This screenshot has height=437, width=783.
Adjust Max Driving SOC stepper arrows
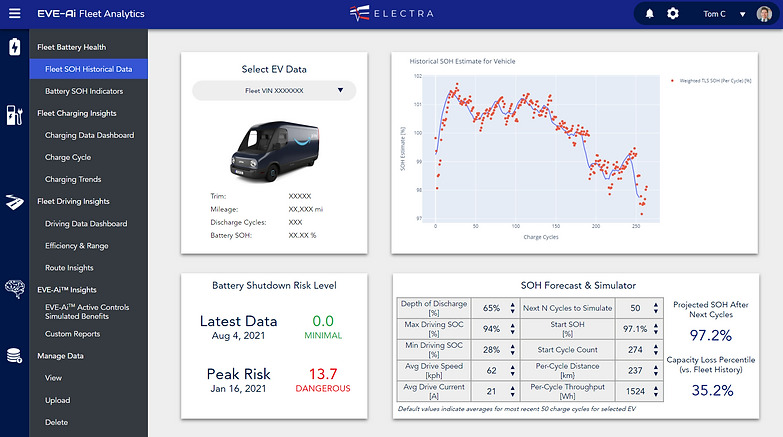[x=512, y=329]
